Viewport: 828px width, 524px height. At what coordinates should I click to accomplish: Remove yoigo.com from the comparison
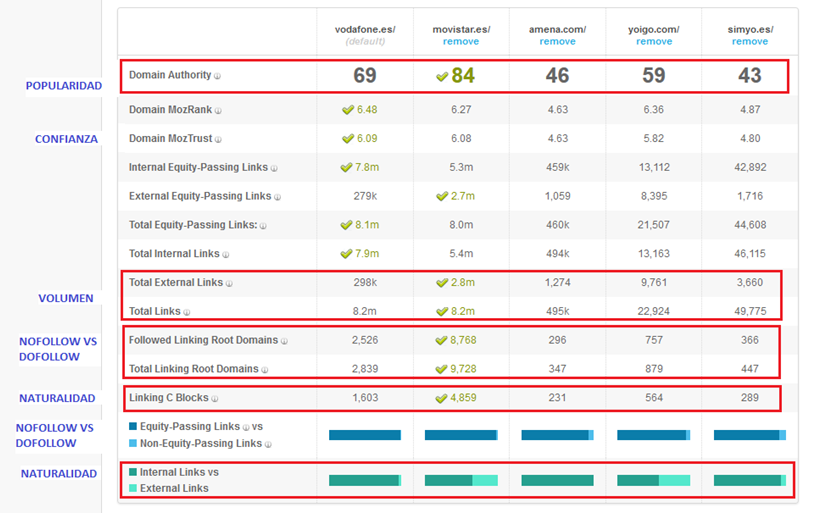click(x=653, y=42)
